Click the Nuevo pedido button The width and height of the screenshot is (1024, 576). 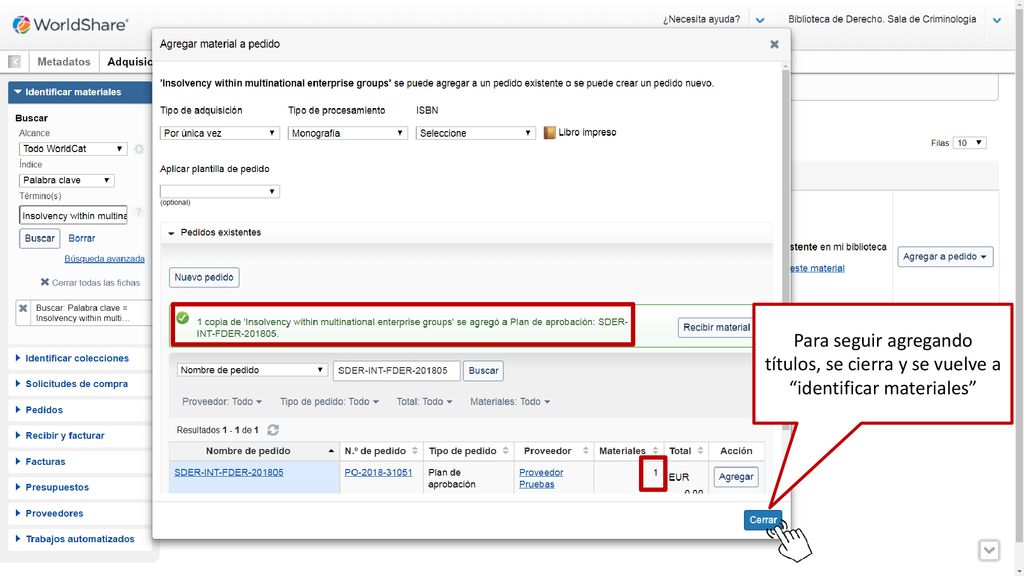(x=204, y=277)
